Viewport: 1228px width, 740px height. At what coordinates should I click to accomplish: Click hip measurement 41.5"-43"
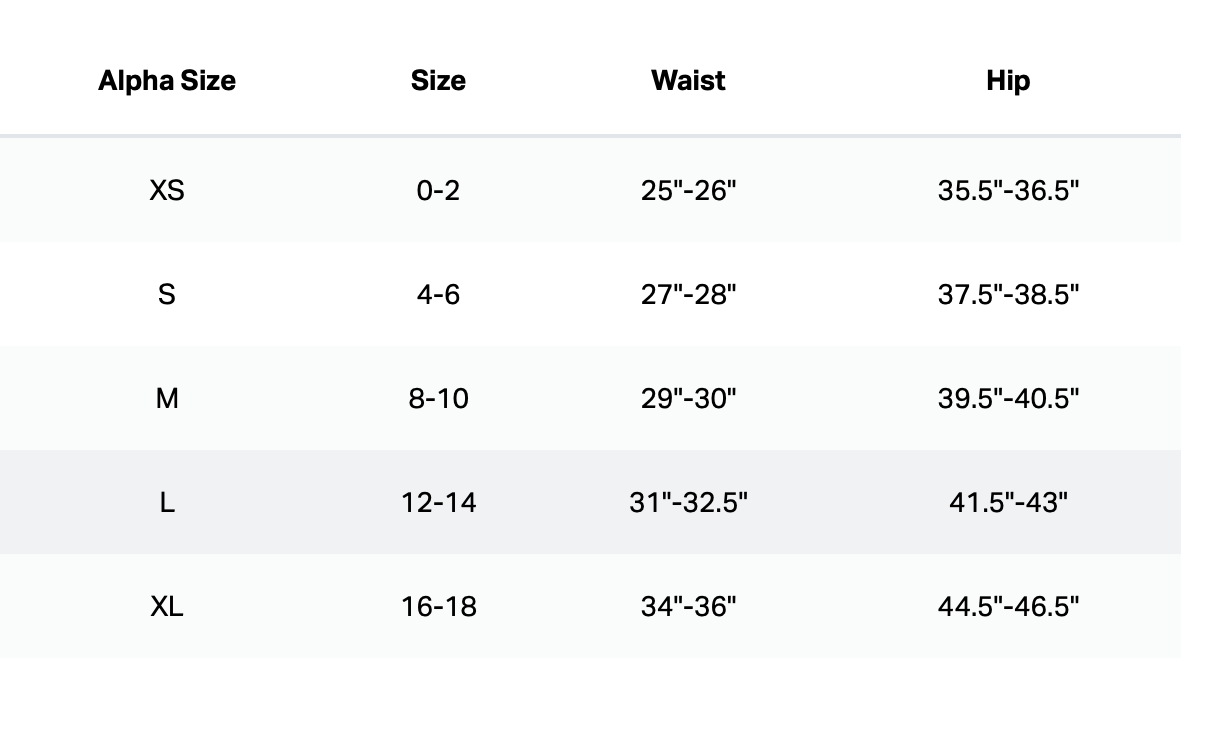1008,502
